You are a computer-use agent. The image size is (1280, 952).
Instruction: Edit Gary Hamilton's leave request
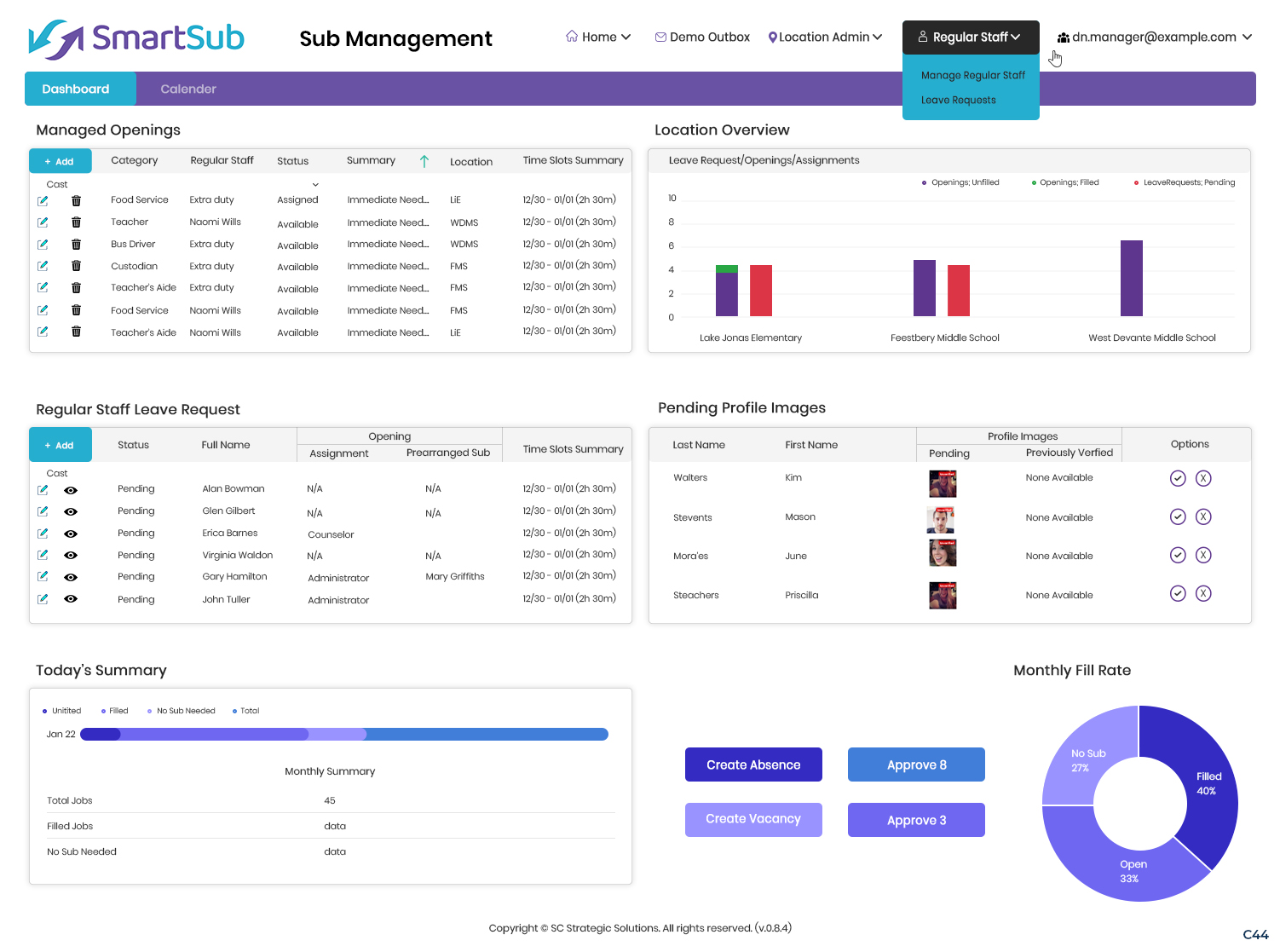43,577
